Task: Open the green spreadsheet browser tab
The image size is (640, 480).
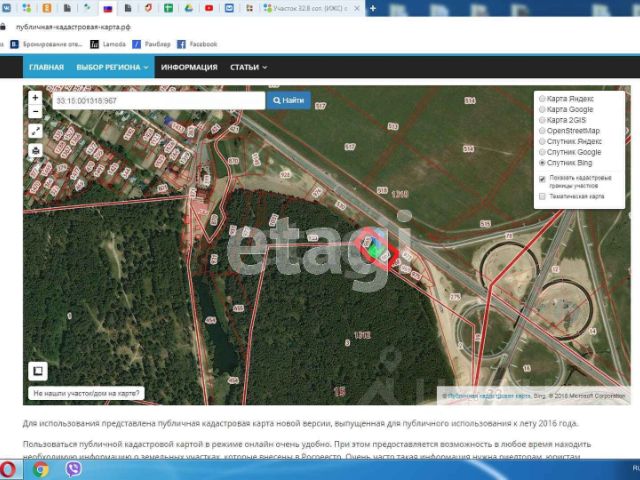Action: coord(168,8)
